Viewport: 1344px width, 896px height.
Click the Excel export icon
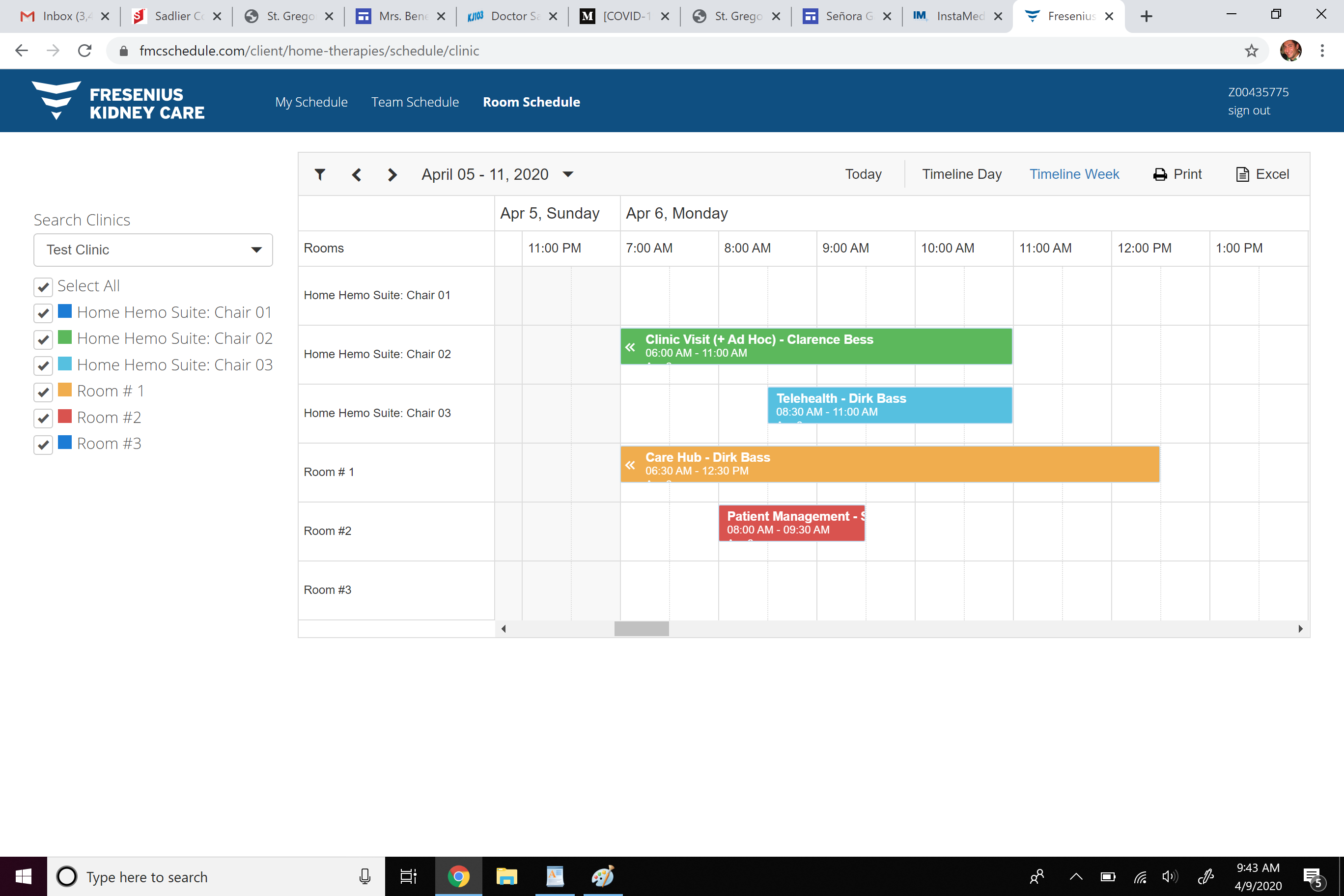click(x=1242, y=174)
